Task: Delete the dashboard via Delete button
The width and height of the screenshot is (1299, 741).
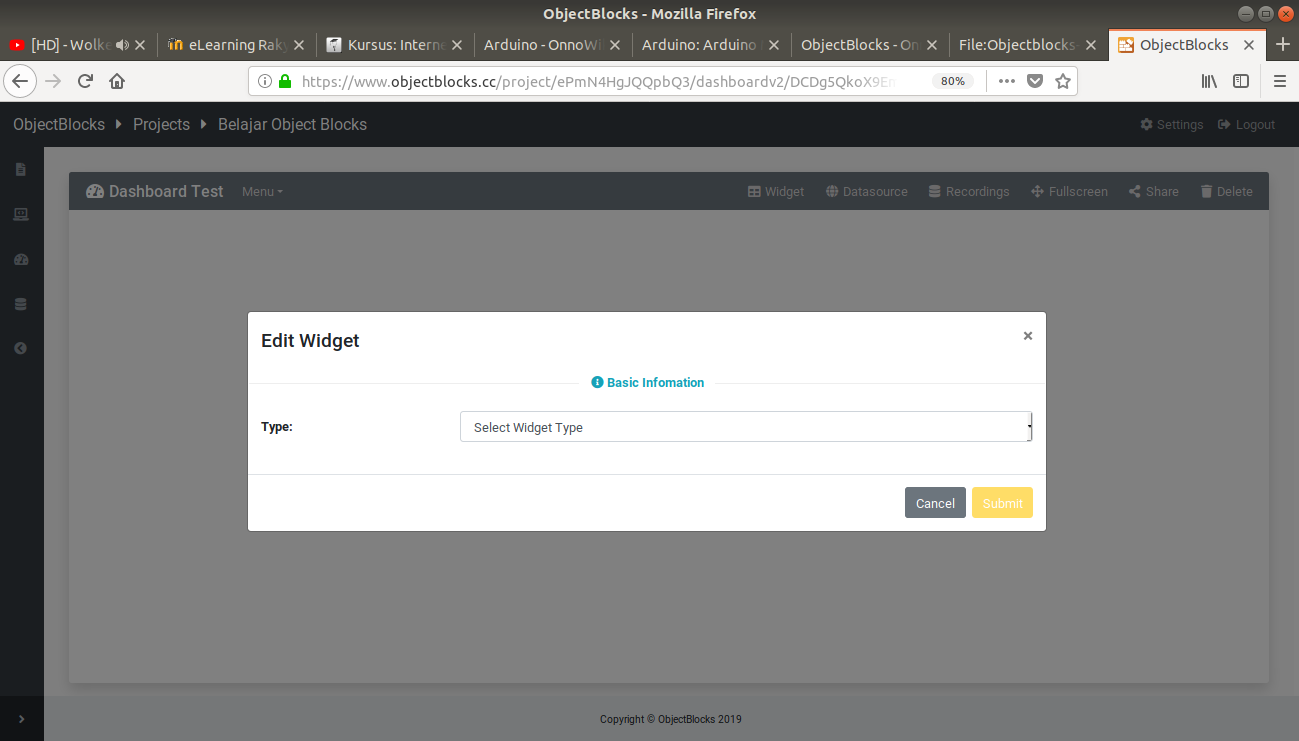Action: coord(1226,192)
